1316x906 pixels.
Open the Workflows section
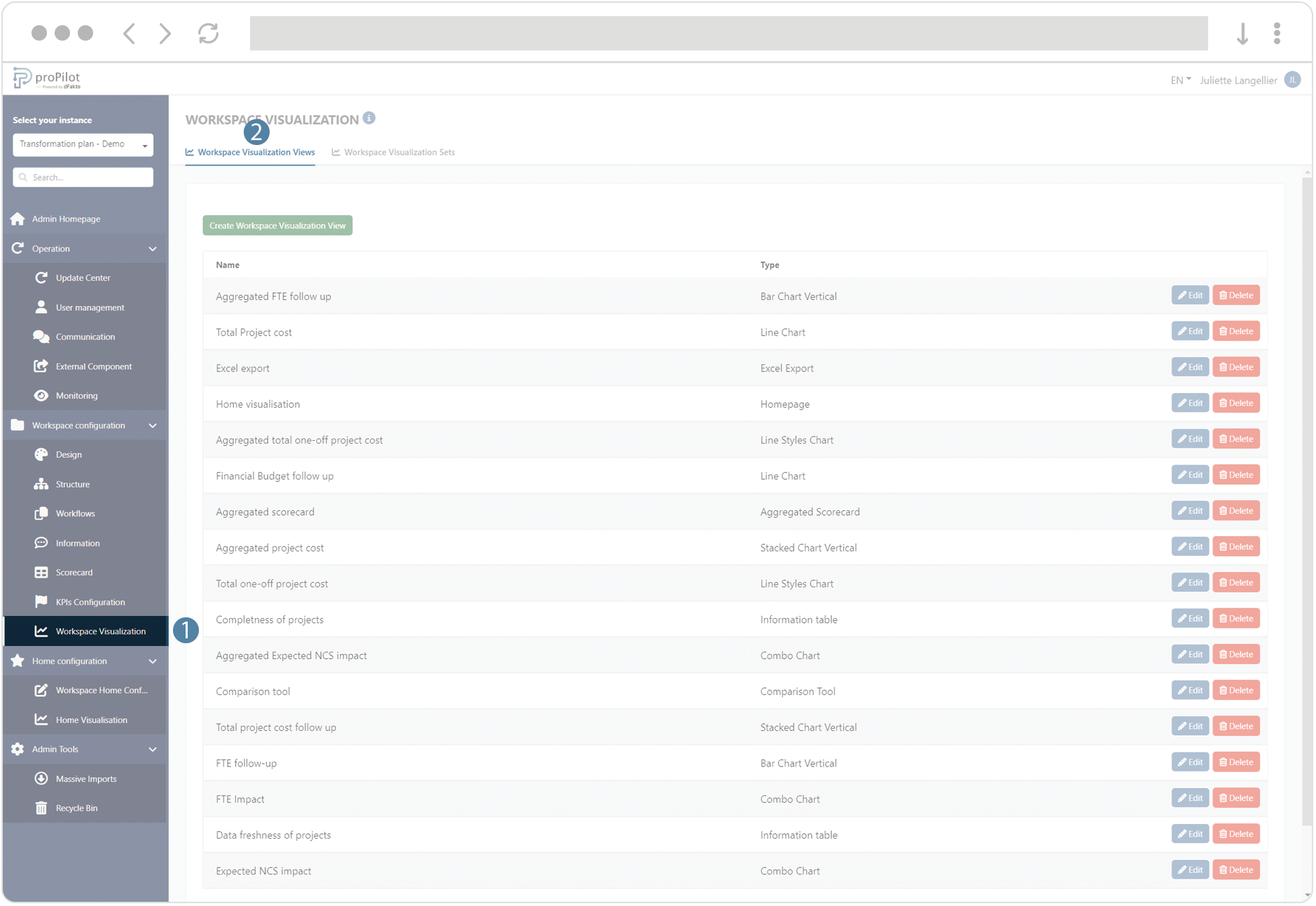pos(75,513)
